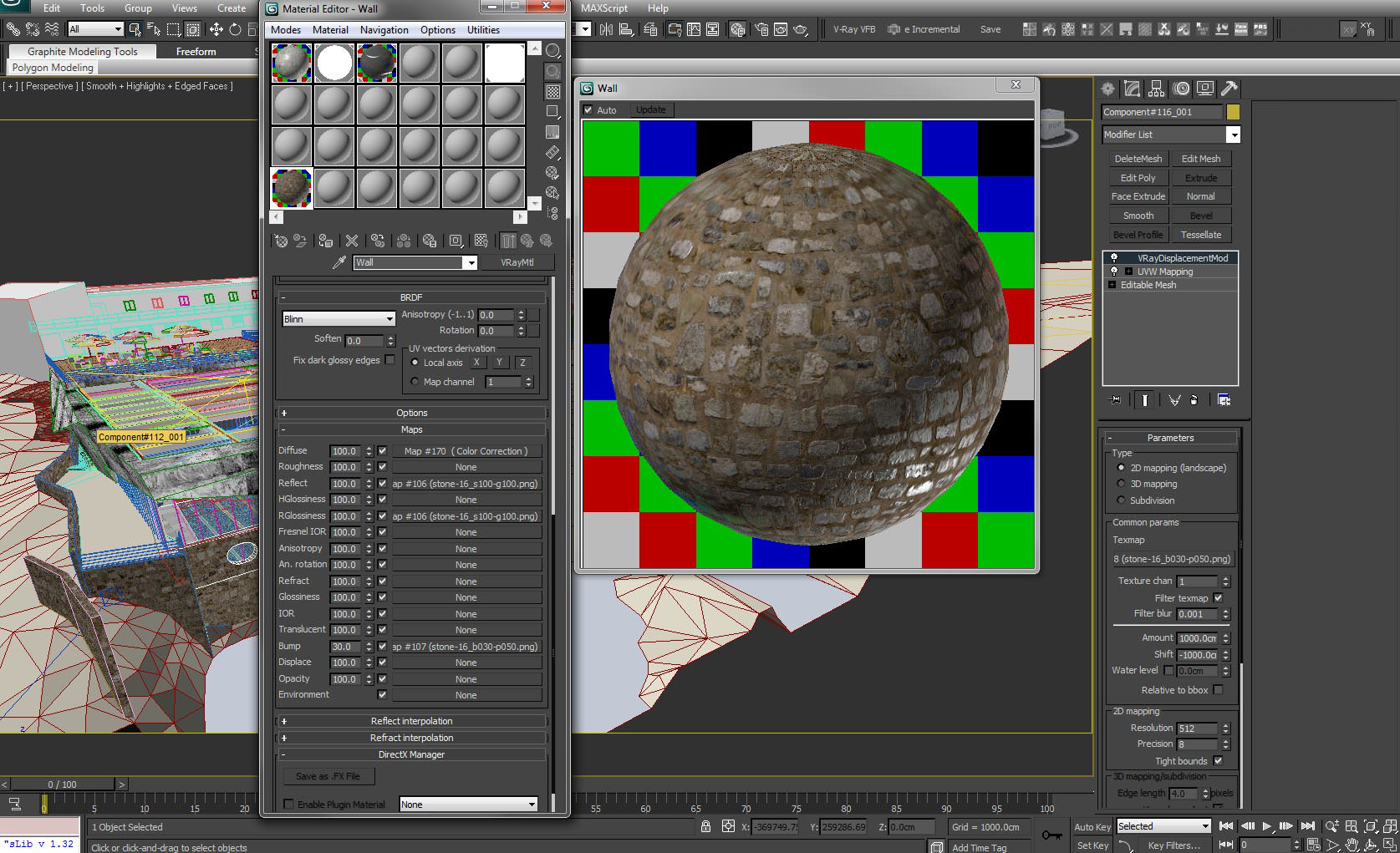The width and height of the screenshot is (1400, 853).
Task: Click Assign Material to Selection icon
Action: (x=326, y=241)
